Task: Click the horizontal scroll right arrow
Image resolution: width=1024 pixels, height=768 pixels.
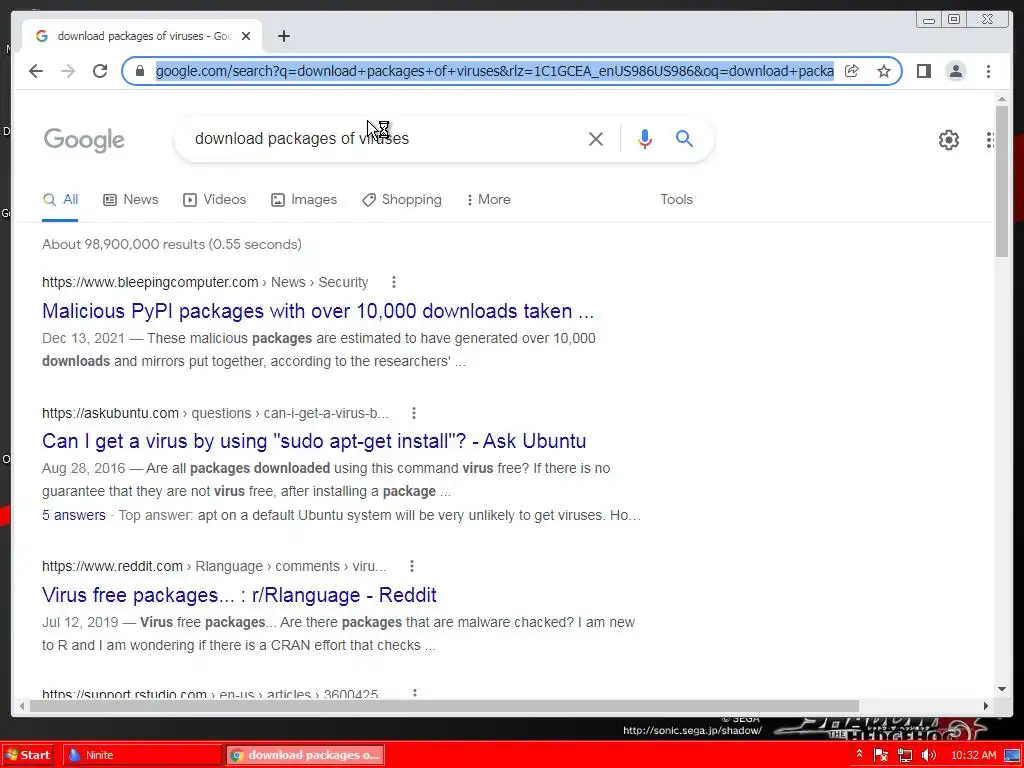Action: pos(986,706)
